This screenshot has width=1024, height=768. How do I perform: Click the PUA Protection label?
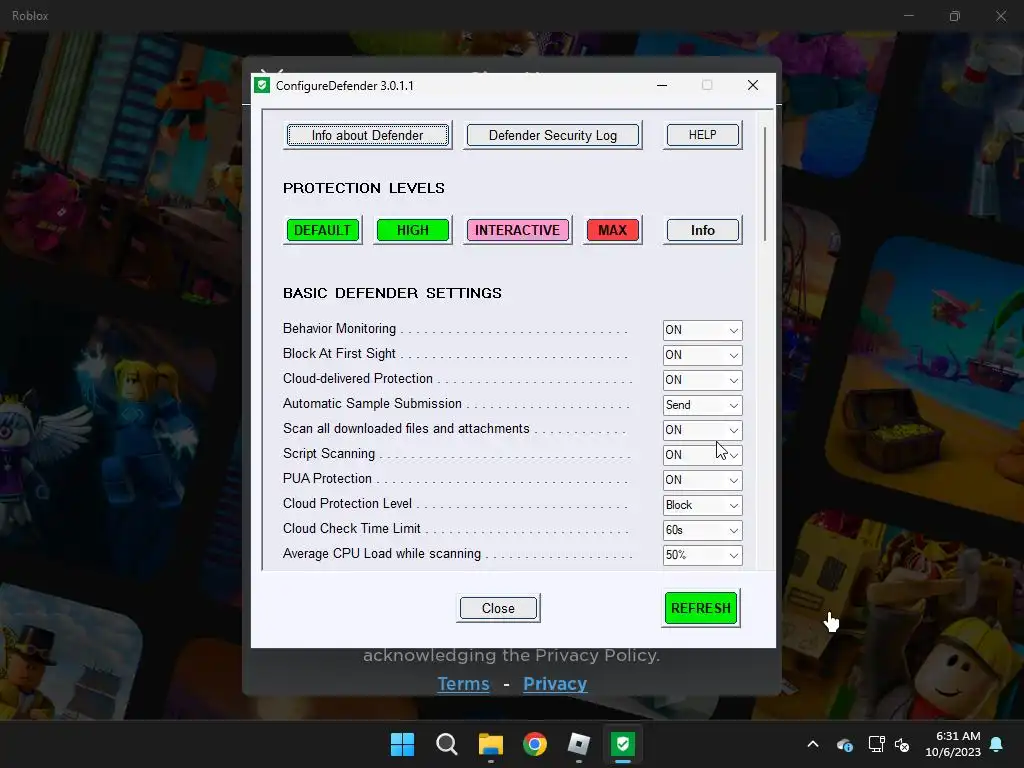tap(327, 479)
